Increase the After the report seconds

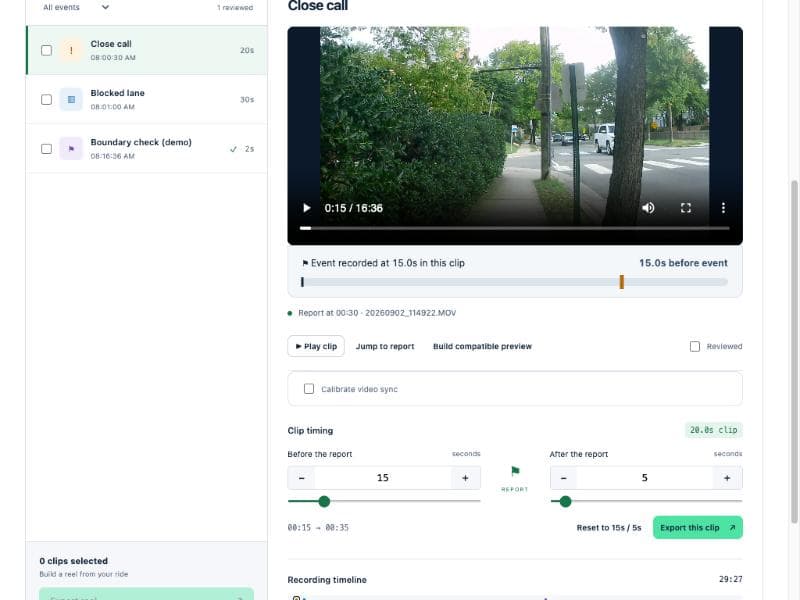[727, 478]
